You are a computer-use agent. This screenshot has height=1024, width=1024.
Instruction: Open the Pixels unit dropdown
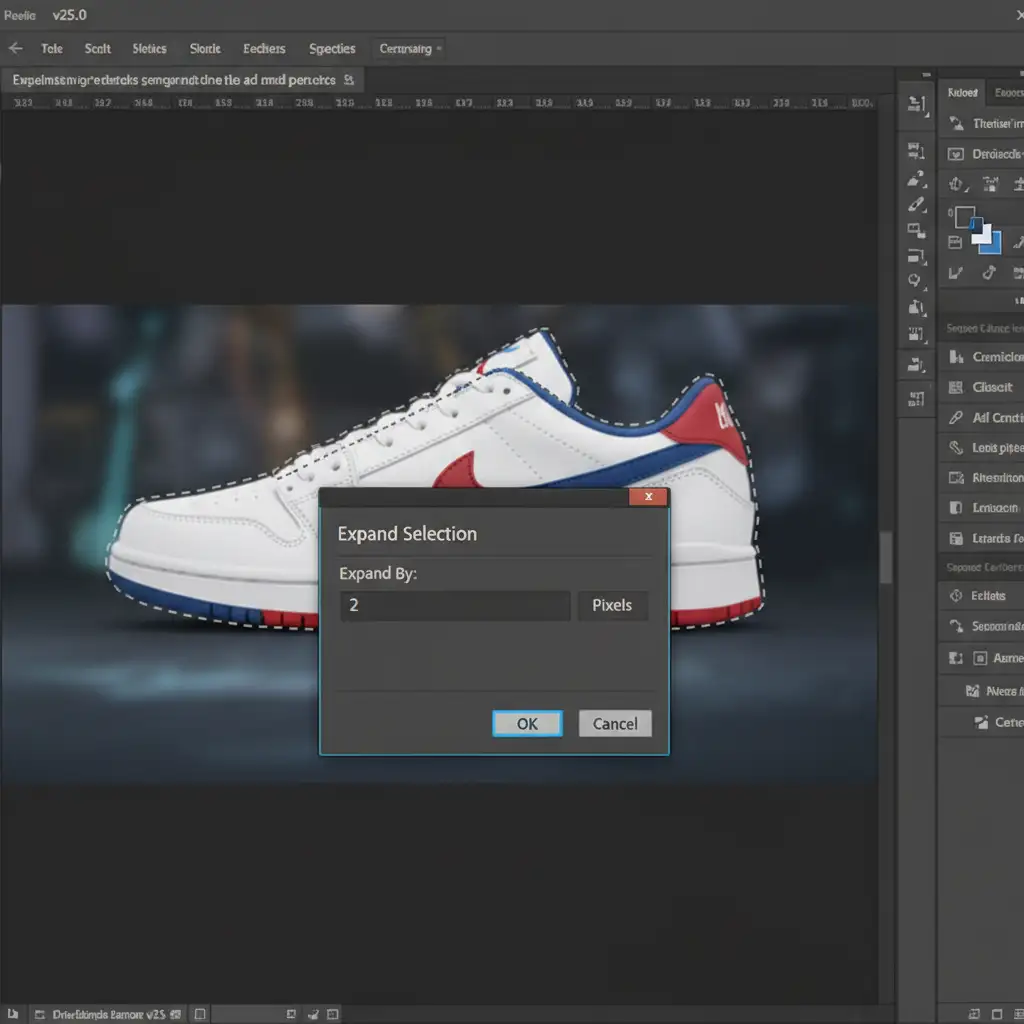point(612,606)
